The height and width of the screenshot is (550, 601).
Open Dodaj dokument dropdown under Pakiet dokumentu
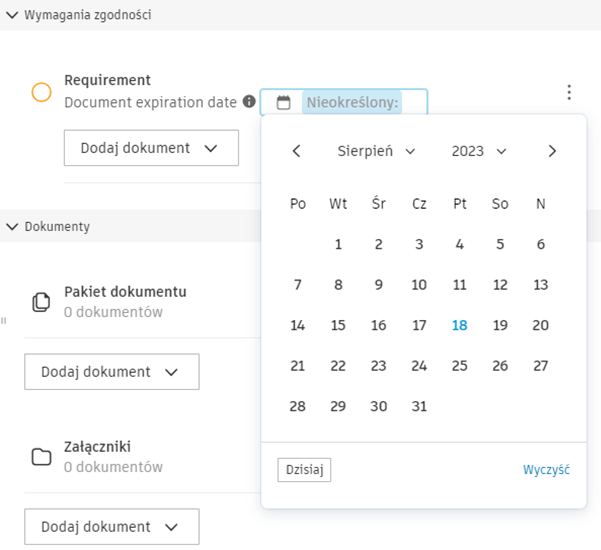[x=111, y=372]
